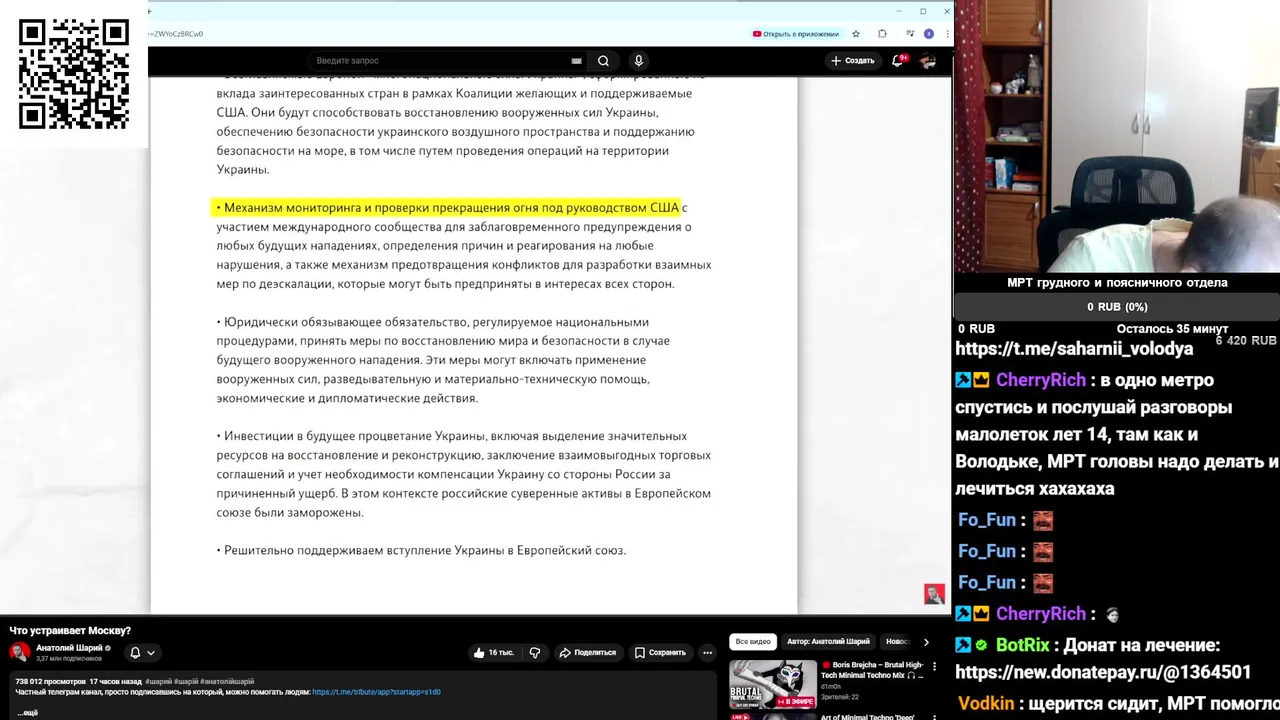This screenshot has width=1280, height=720.
Task: Open donatepay link in BotRix message
Action: click(1103, 673)
